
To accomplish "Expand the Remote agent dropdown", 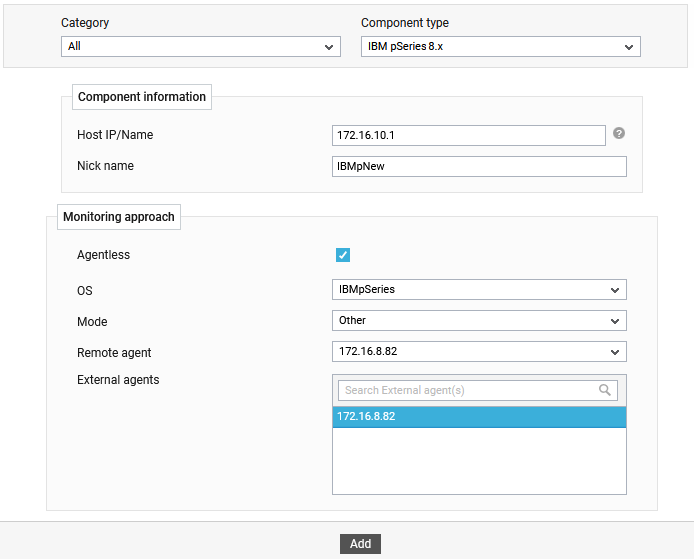I will pos(479,351).
